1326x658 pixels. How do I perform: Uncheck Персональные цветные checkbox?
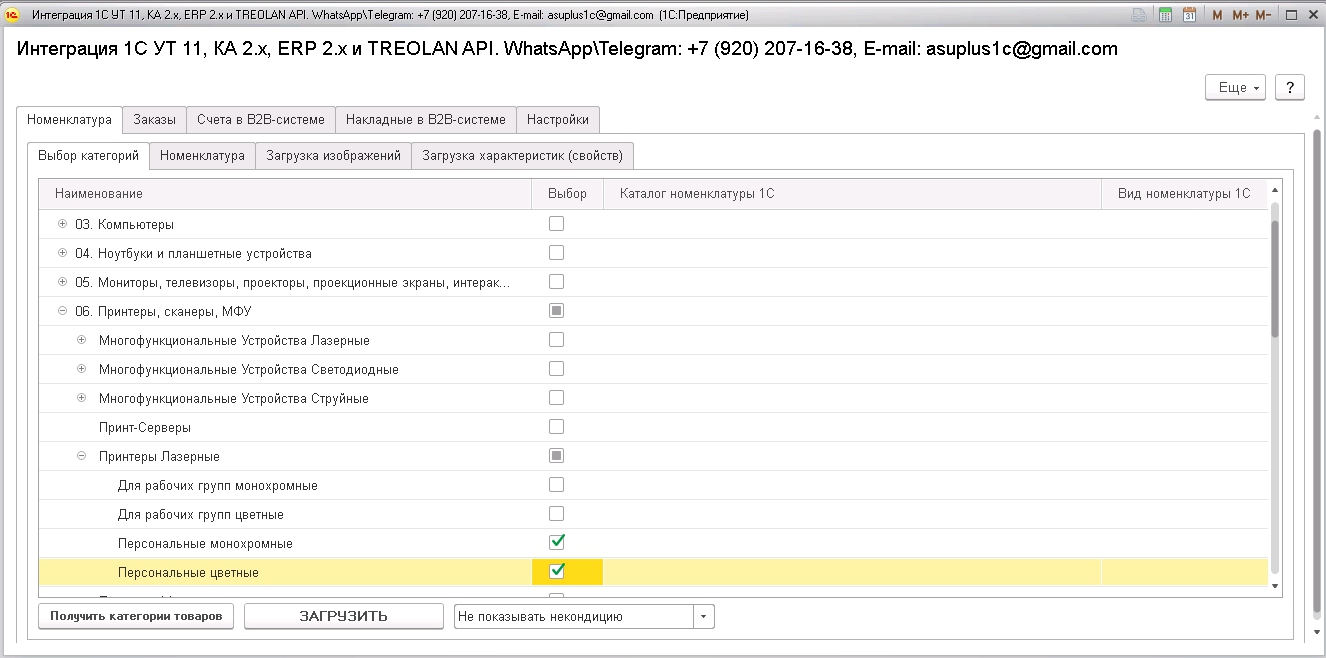(x=556, y=571)
